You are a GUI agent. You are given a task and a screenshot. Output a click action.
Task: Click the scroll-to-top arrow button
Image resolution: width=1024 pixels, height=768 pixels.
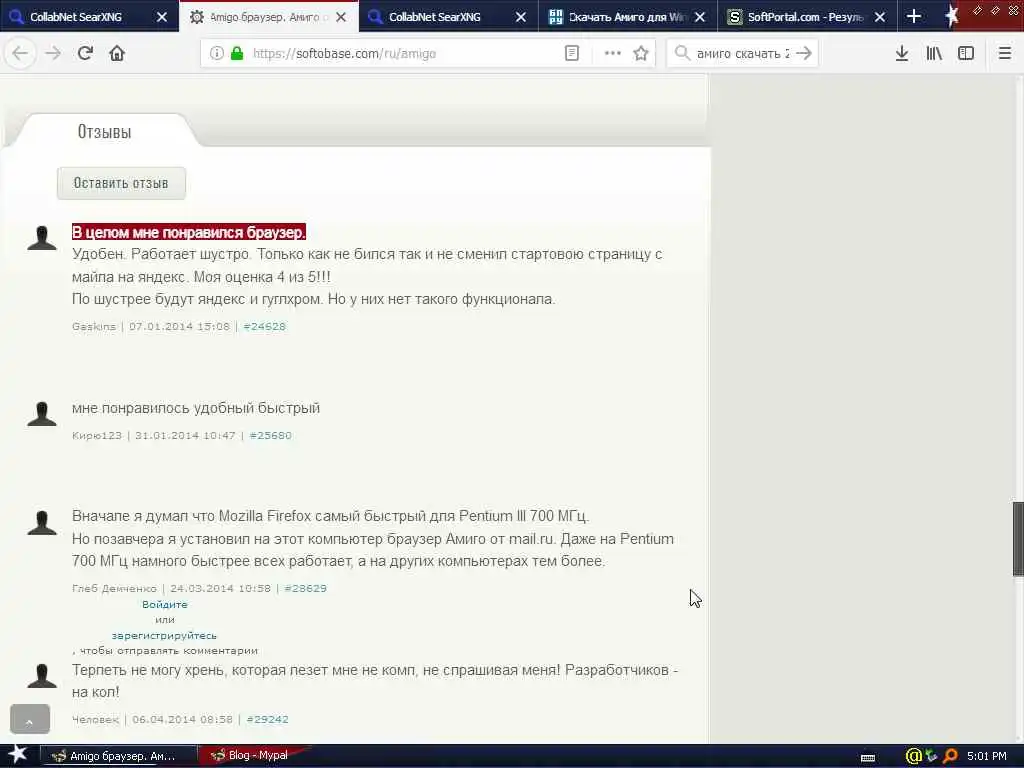(x=30, y=719)
